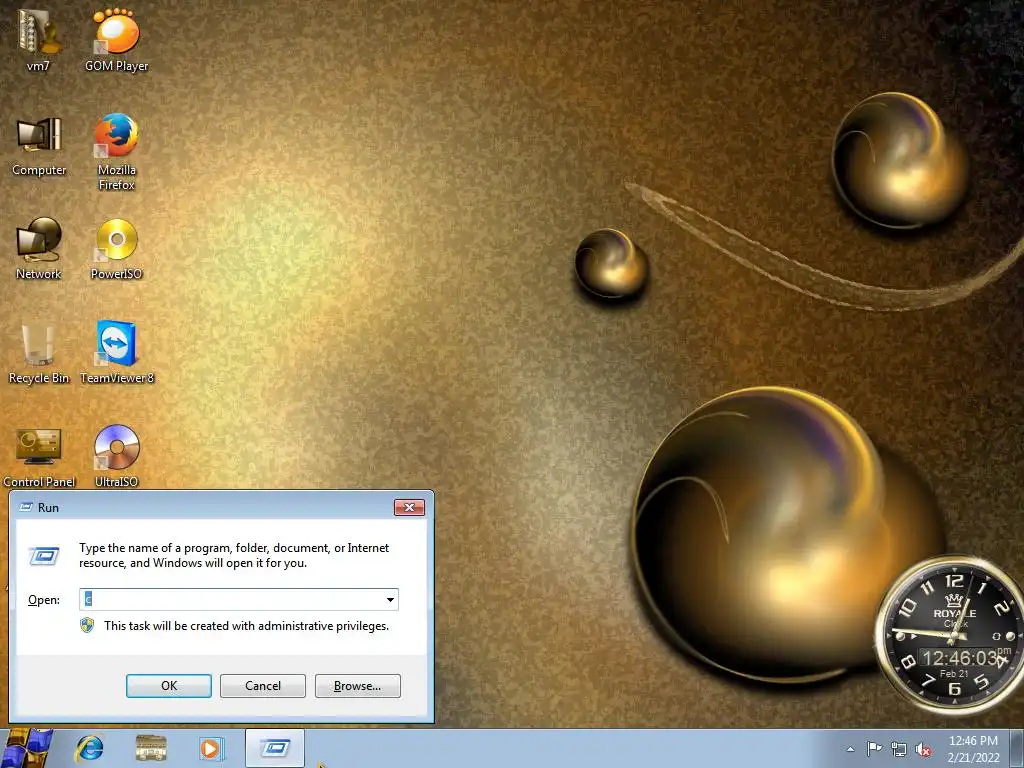Screen dimensions: 1024x768
Task: Open the Action Center flag icon
Action: (x=874, y=749)
